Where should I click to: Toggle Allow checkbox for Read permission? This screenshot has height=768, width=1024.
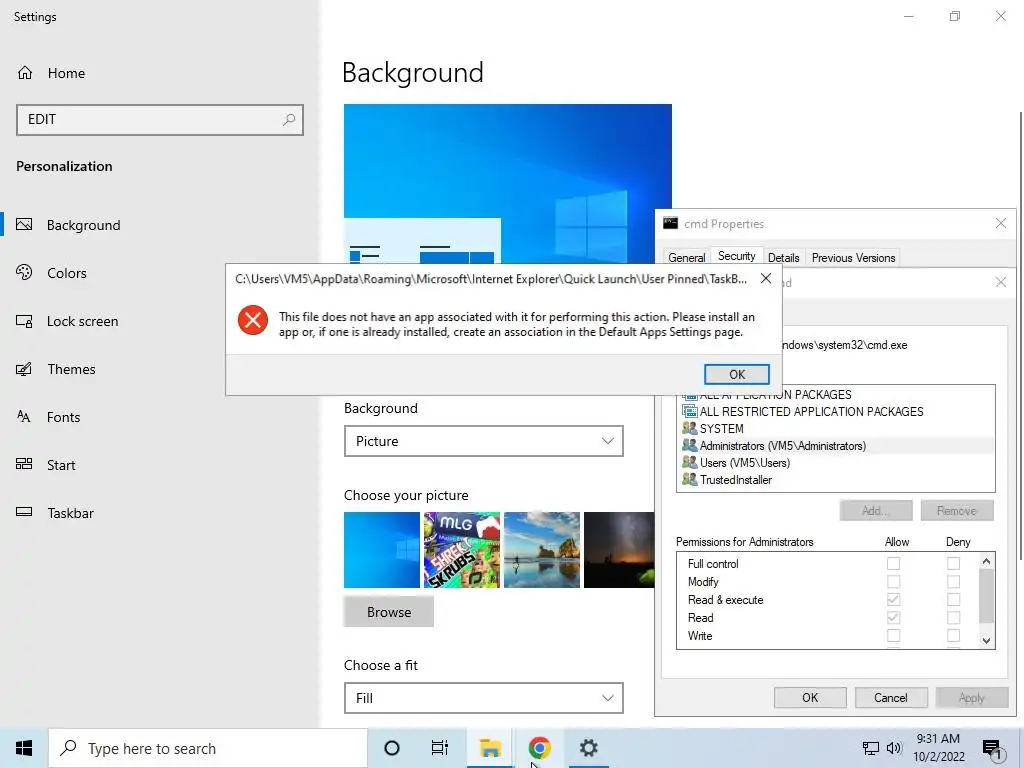[893, 617]
